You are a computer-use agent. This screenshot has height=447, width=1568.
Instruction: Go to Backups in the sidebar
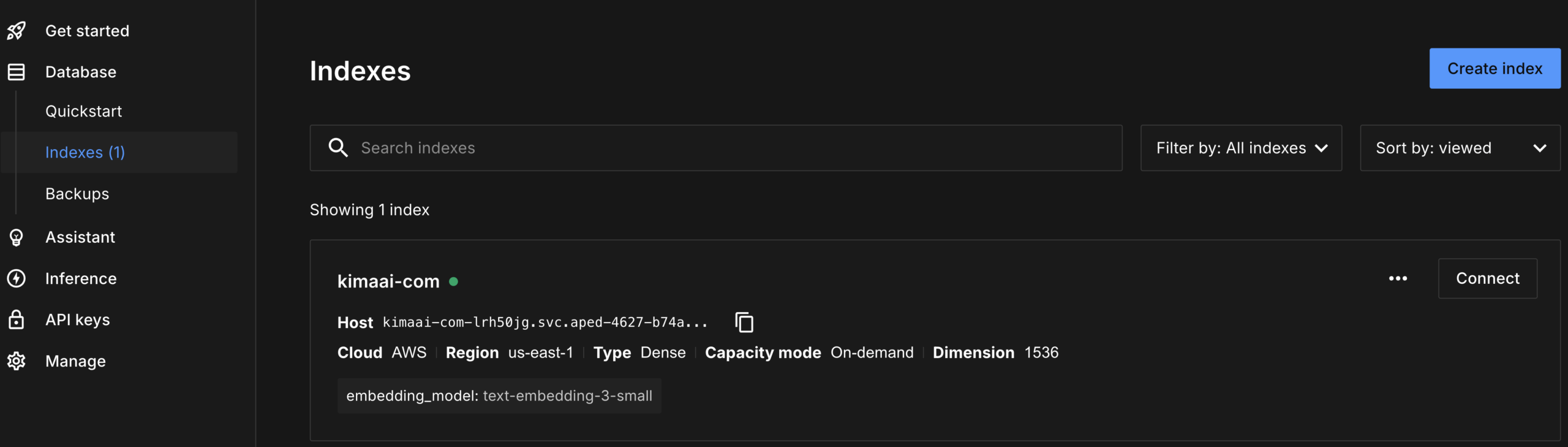[77, 194]
